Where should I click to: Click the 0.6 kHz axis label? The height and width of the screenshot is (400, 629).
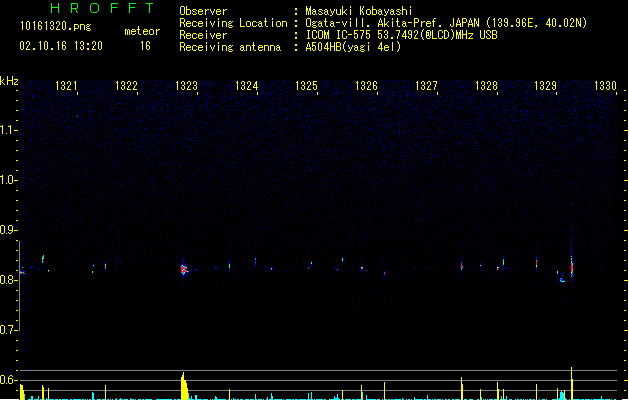coord(8,380)
